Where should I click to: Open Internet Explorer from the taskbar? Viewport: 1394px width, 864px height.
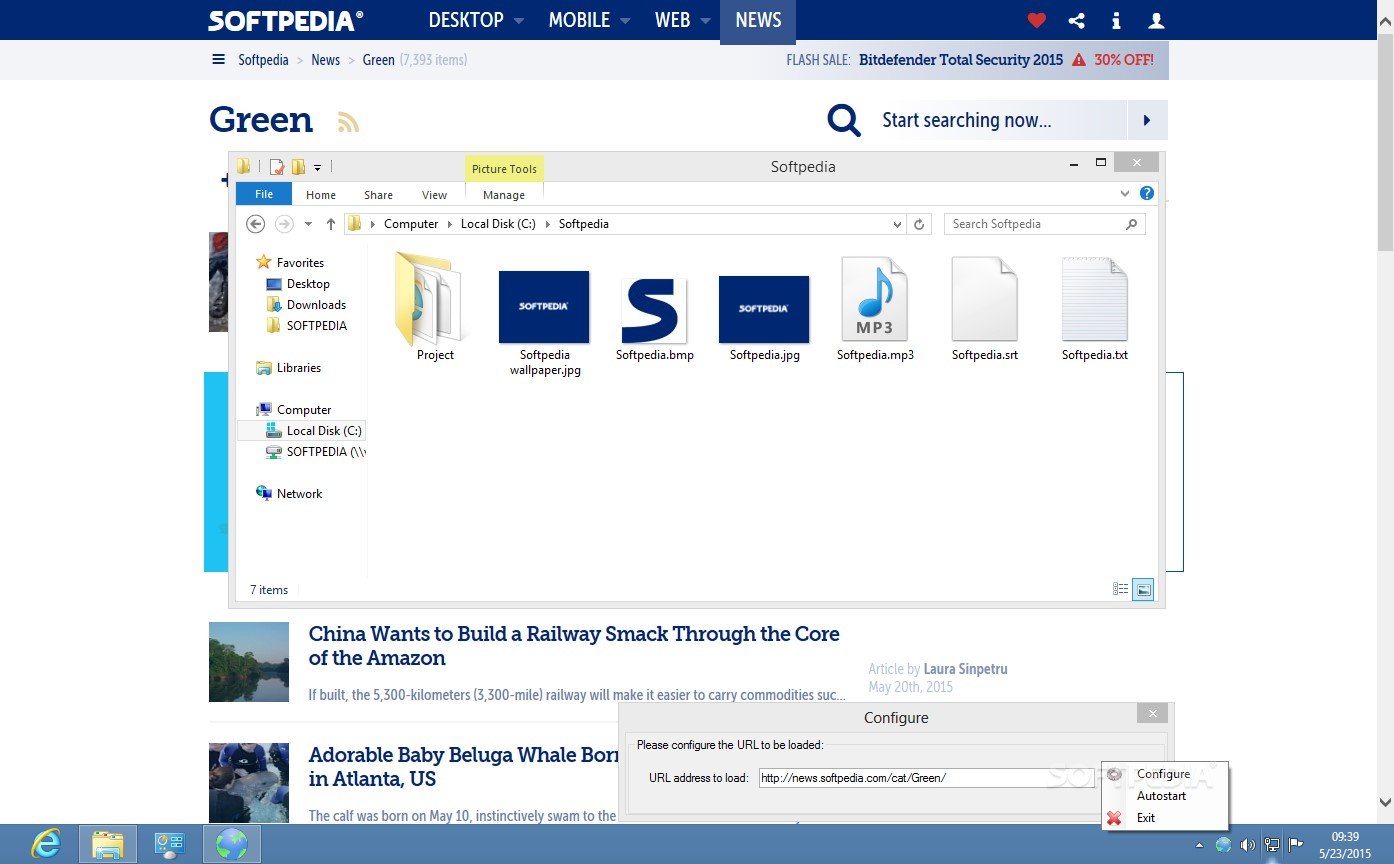(46, 844)
